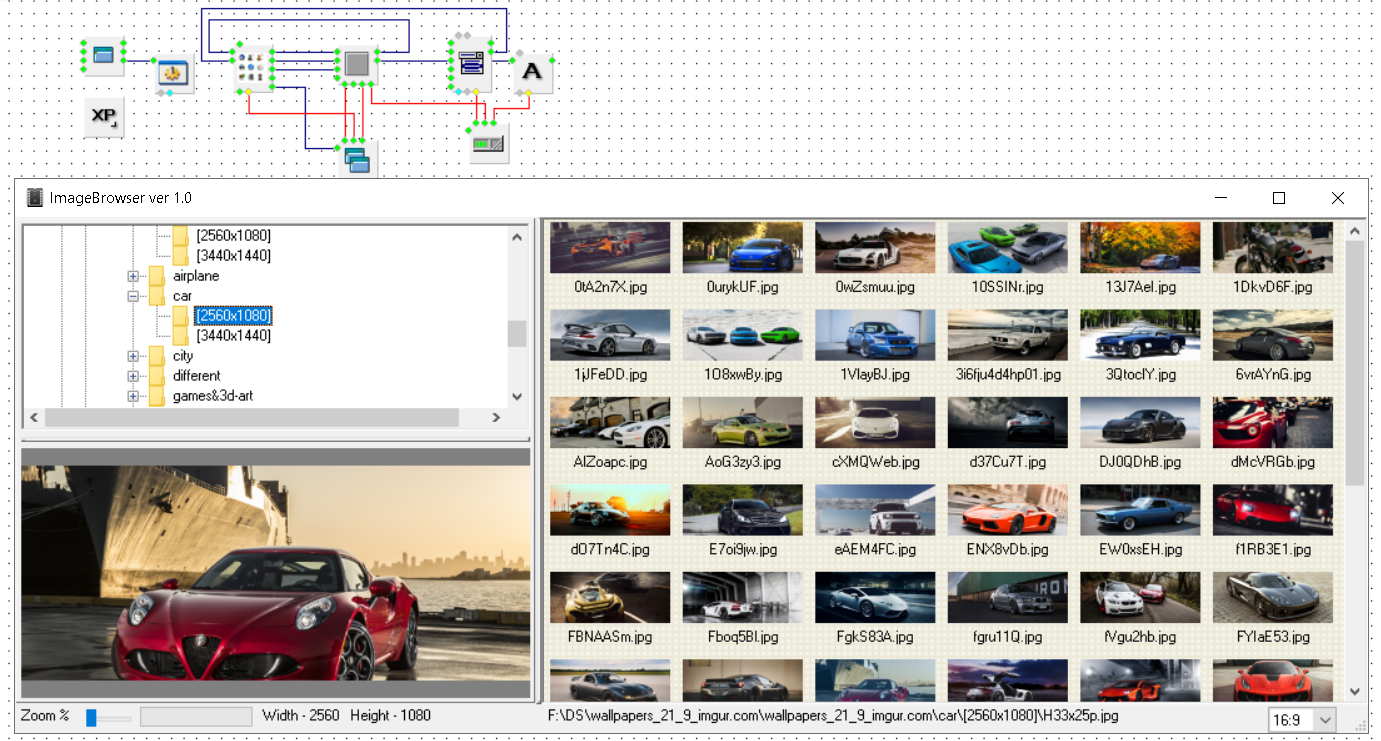Select the window with gear component
Image resolution: width=1381 pixels, height=741 pixels.
pos(175,75)
